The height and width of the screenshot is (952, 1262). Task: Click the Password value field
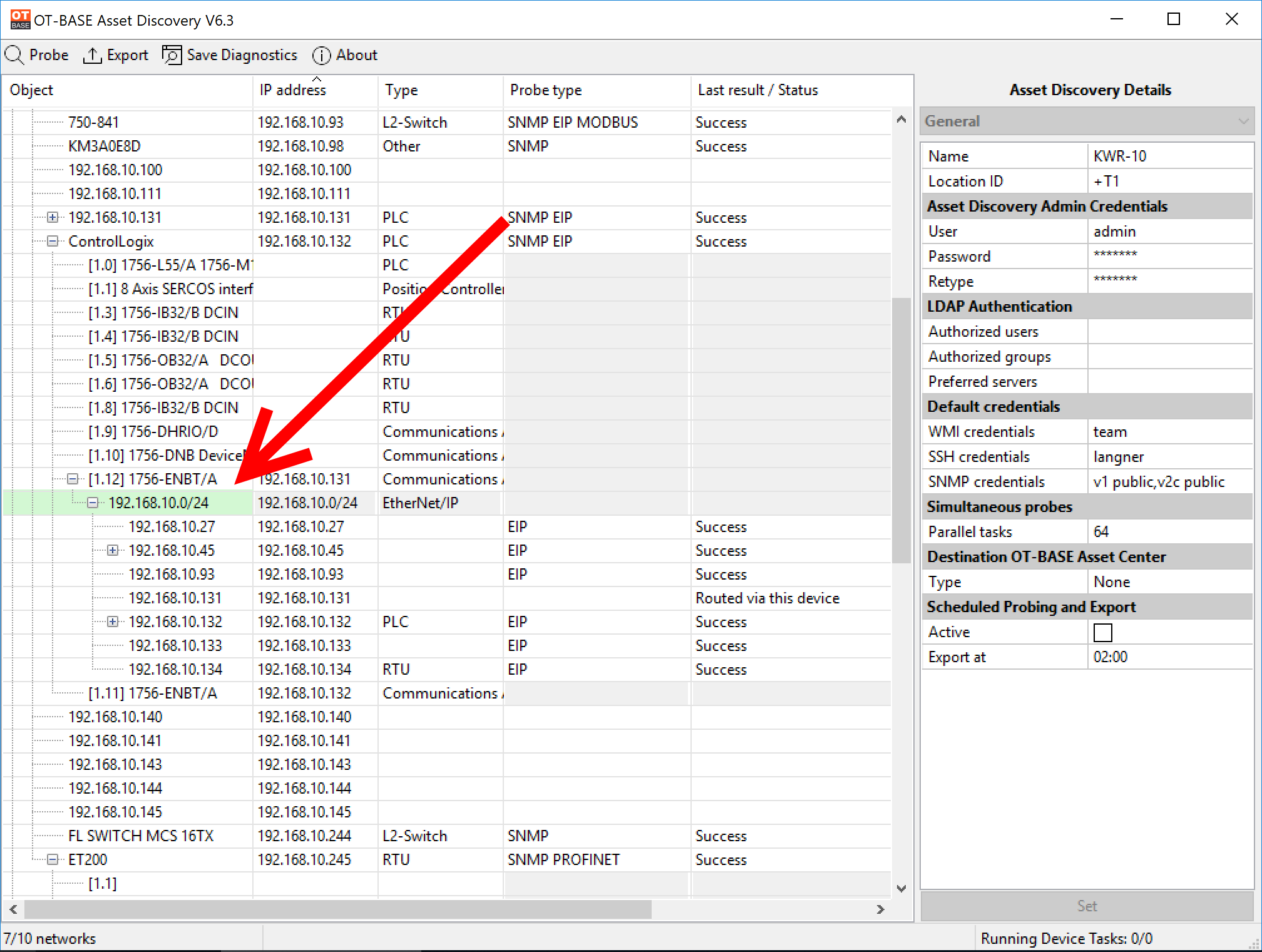click(x=1170, y=256)
